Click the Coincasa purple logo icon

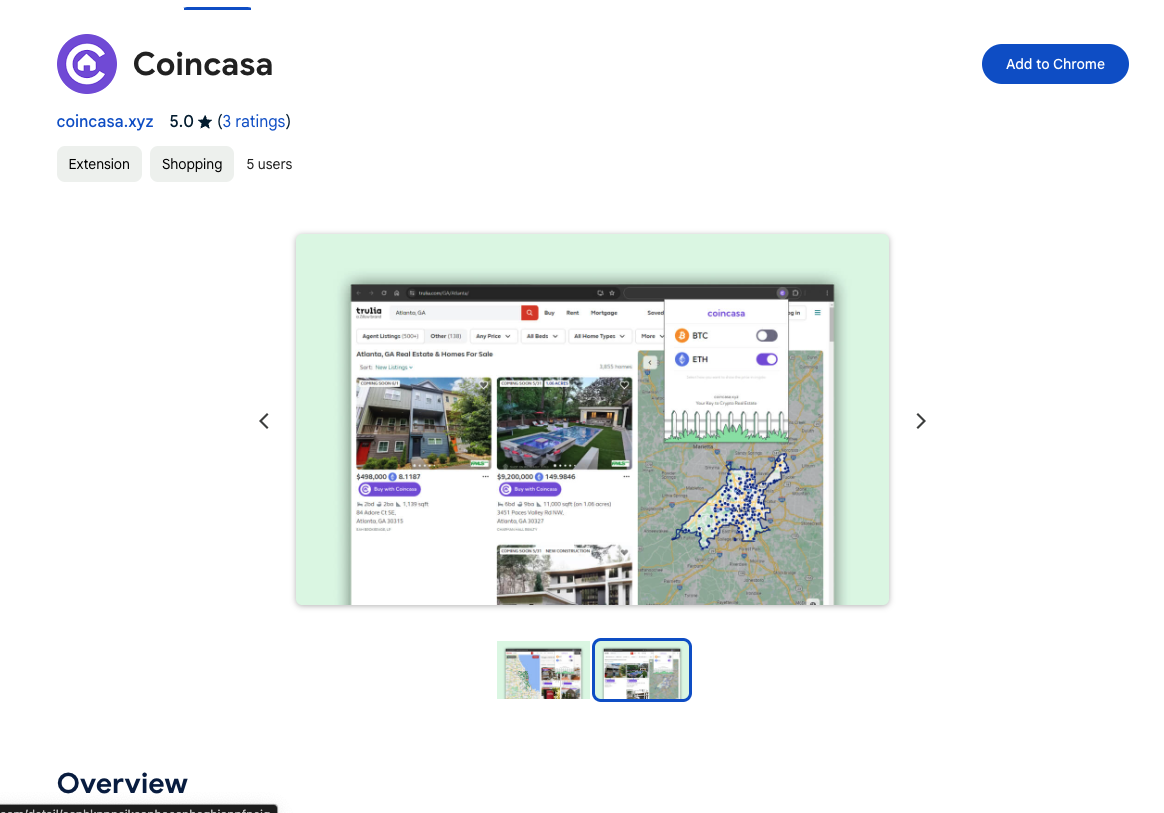[87, 64]
